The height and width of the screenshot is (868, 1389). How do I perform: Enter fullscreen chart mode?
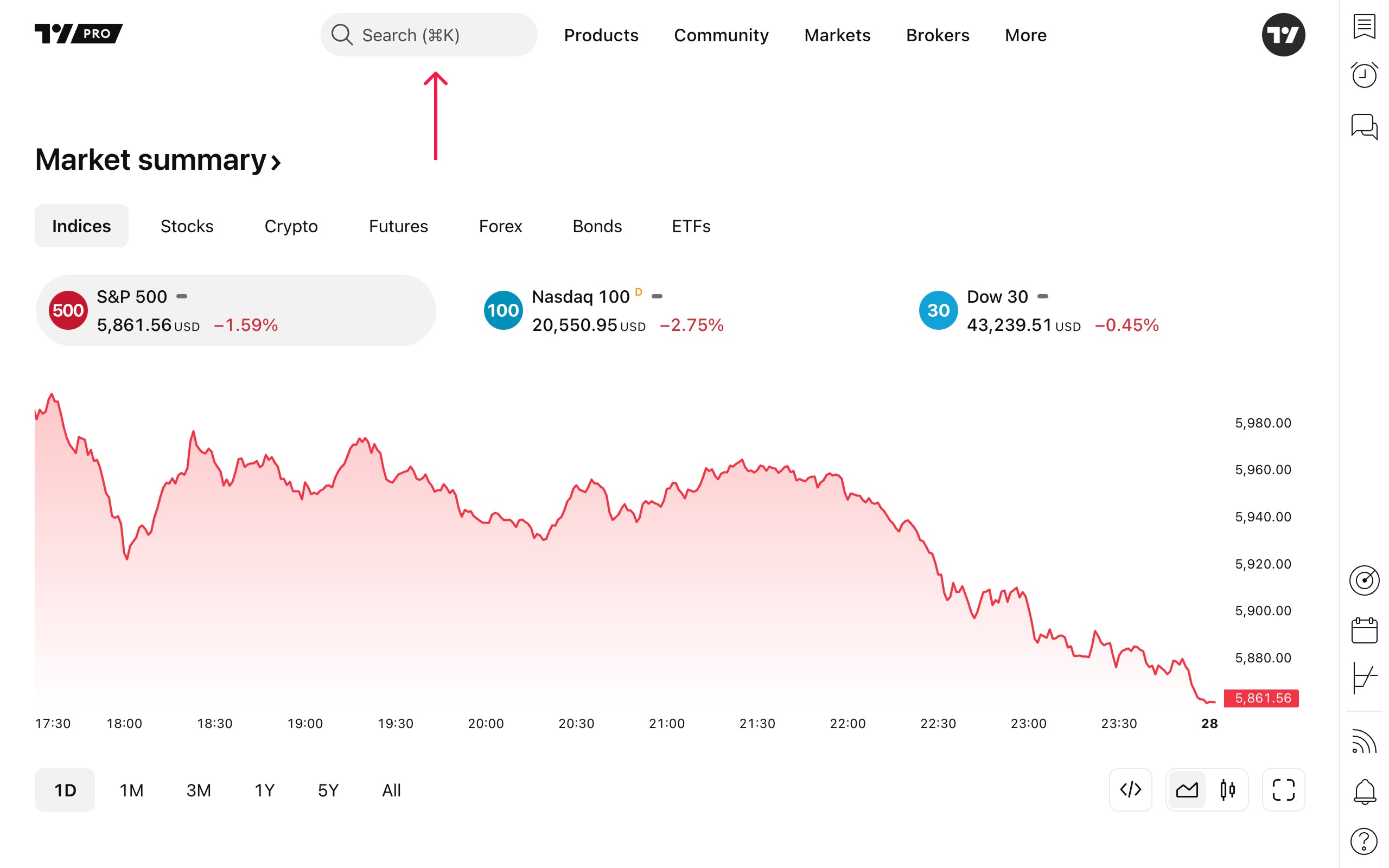[1283, 790]
